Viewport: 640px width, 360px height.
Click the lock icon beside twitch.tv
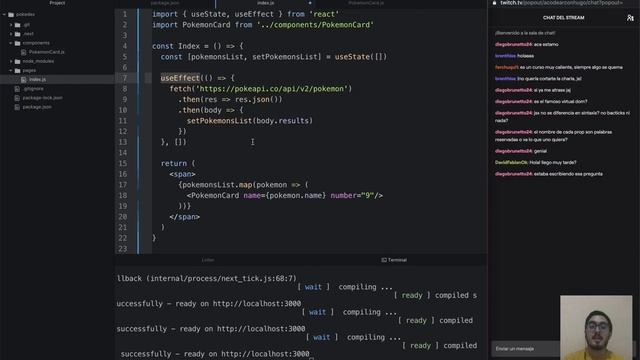click(x=494, y=2)
